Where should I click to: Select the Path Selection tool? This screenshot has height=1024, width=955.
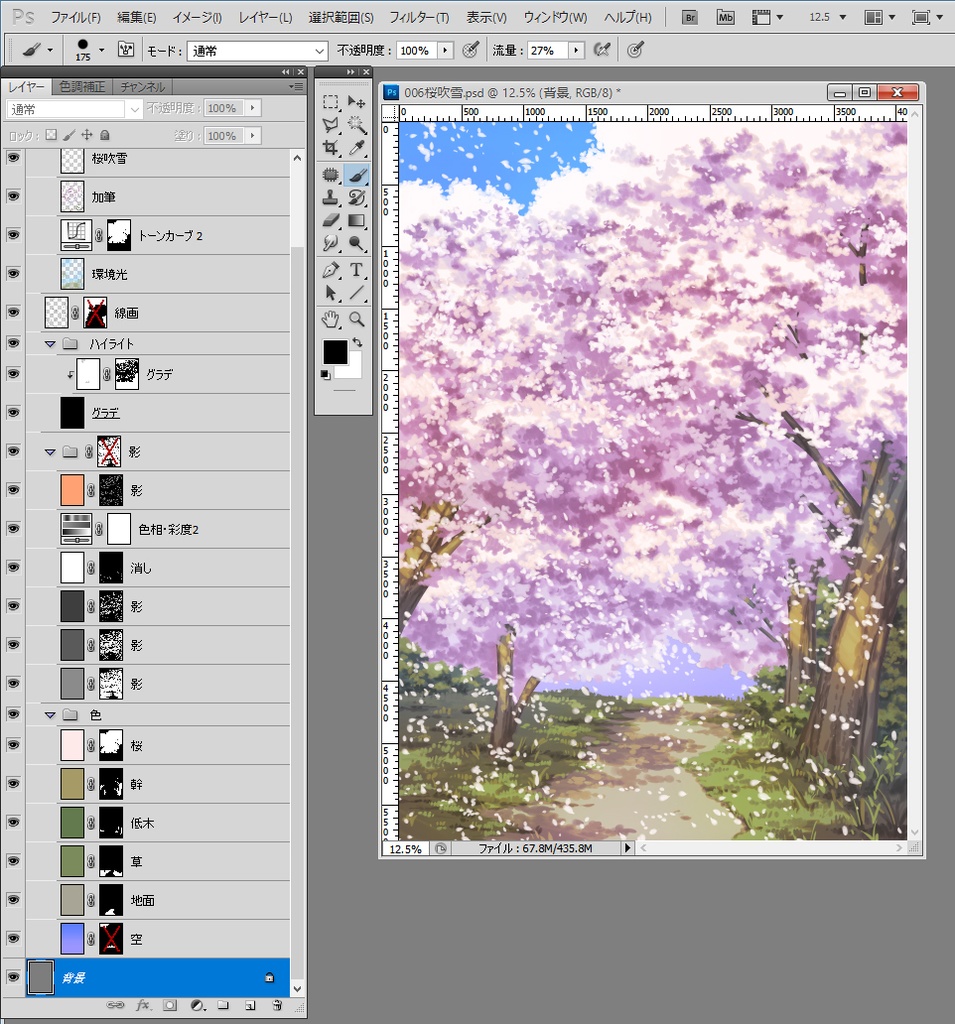click(331, 293)
